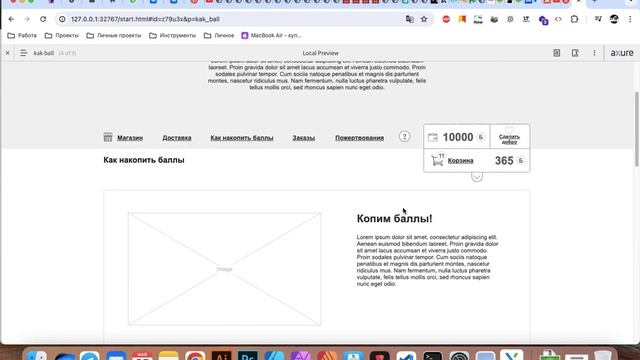Open the Доставка navigation link
The height and width of the screenshot is (360, 640).
pyautogui.click(x=177, y=138)
